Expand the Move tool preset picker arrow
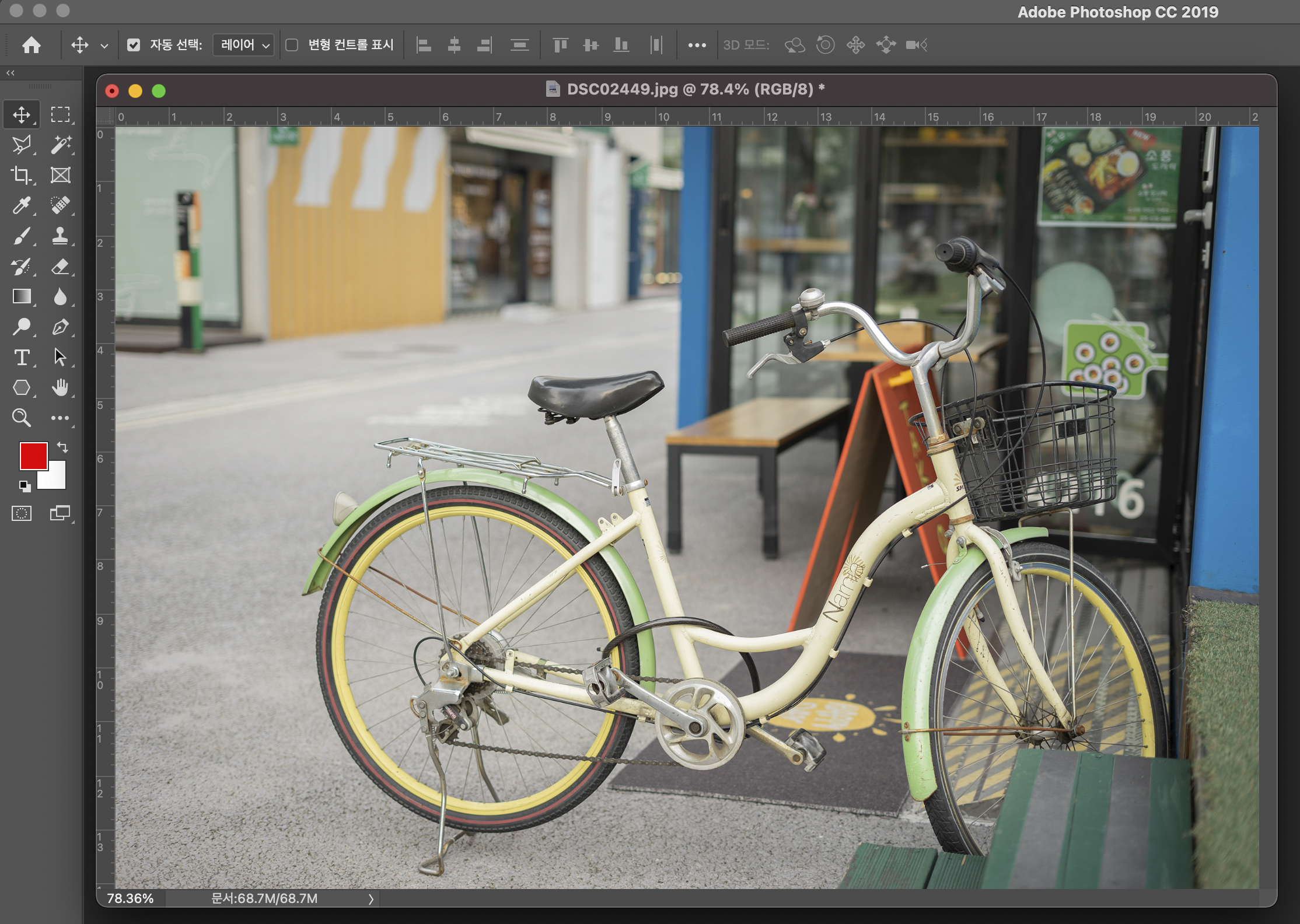 (x=104, y=45)
